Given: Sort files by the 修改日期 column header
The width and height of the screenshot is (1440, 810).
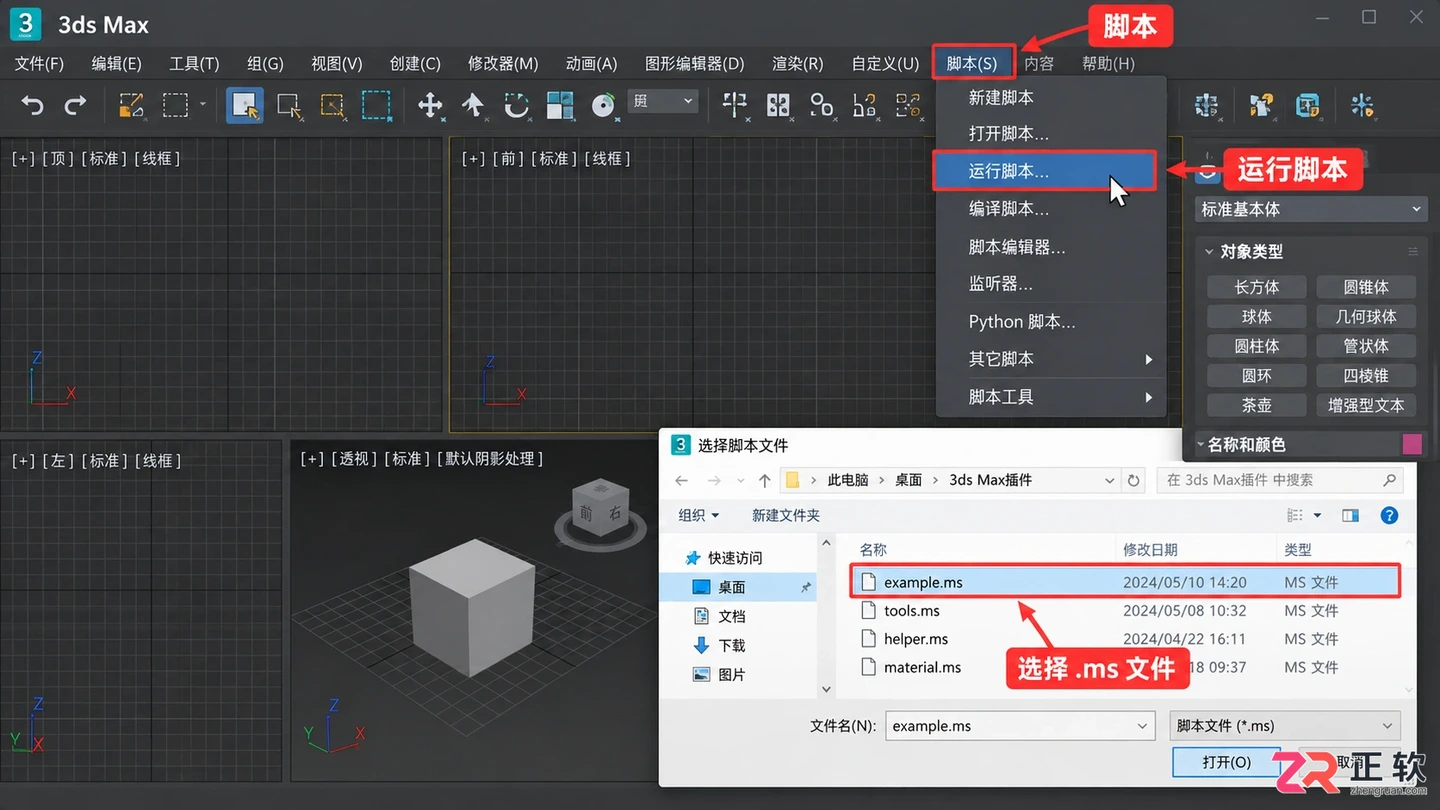Looking at the screenshot, I should point(1150,550).
